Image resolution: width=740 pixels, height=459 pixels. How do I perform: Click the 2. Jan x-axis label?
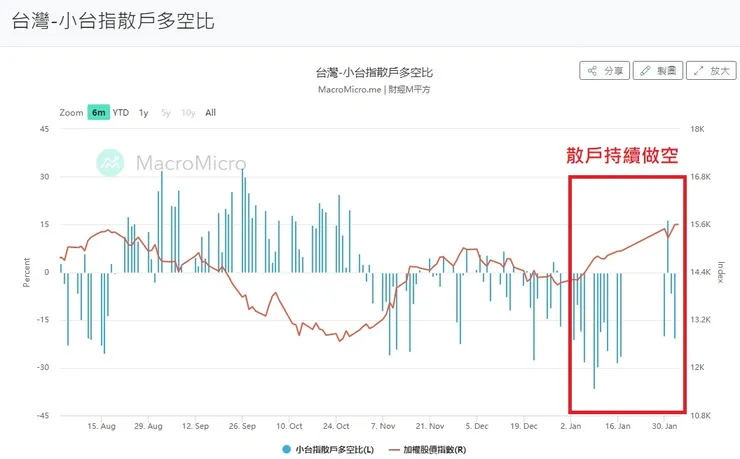[x=571, y=426]
